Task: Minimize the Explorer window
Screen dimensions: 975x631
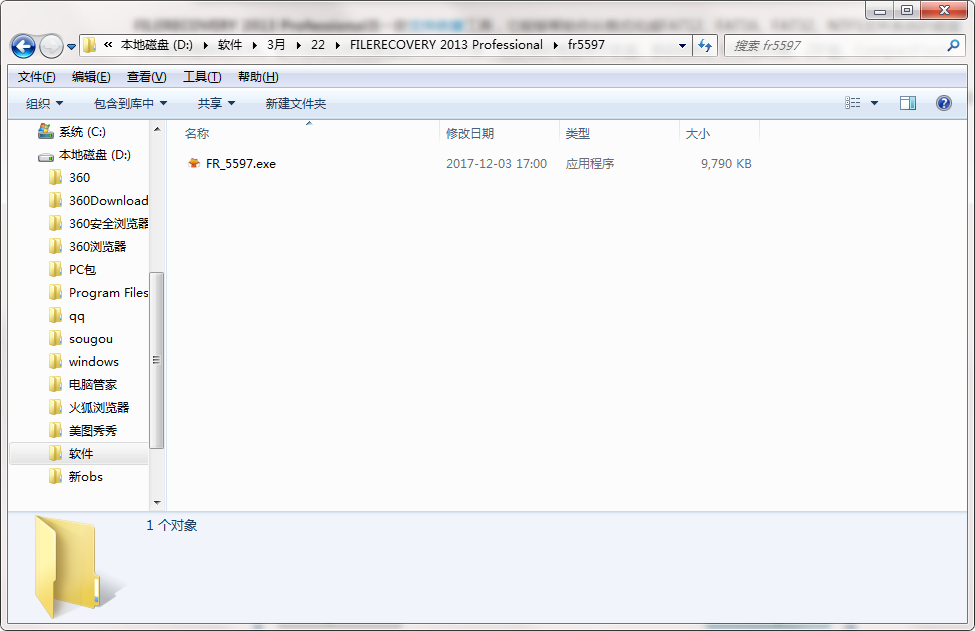Action: click(x=879, y=11)
